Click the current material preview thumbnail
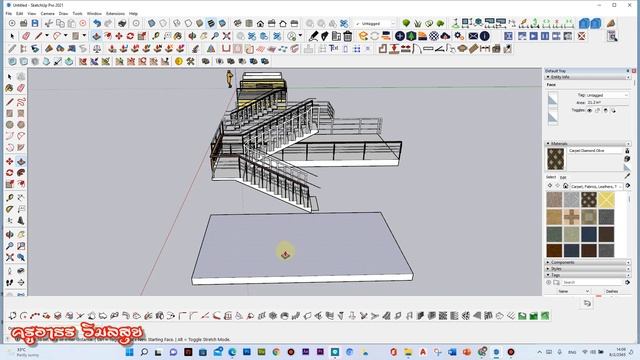 point(555,159)
